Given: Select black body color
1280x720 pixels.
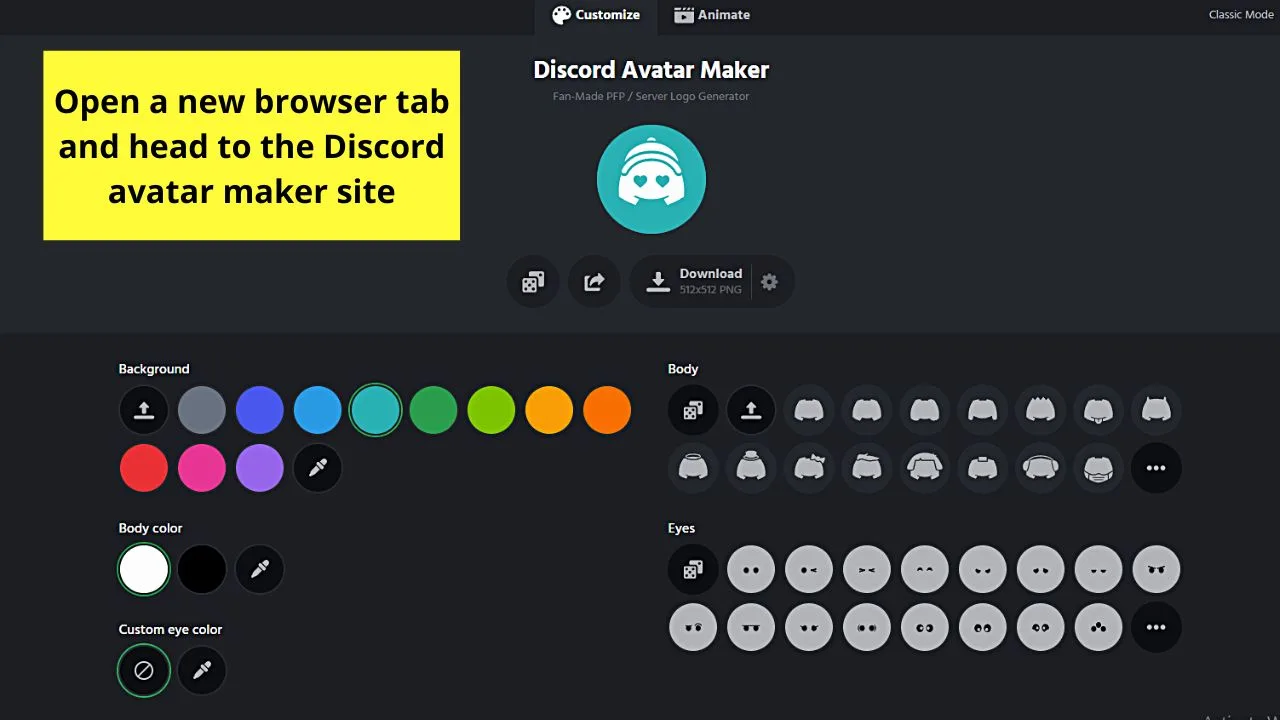Looking at the screenshot, I should pos(202,569).
